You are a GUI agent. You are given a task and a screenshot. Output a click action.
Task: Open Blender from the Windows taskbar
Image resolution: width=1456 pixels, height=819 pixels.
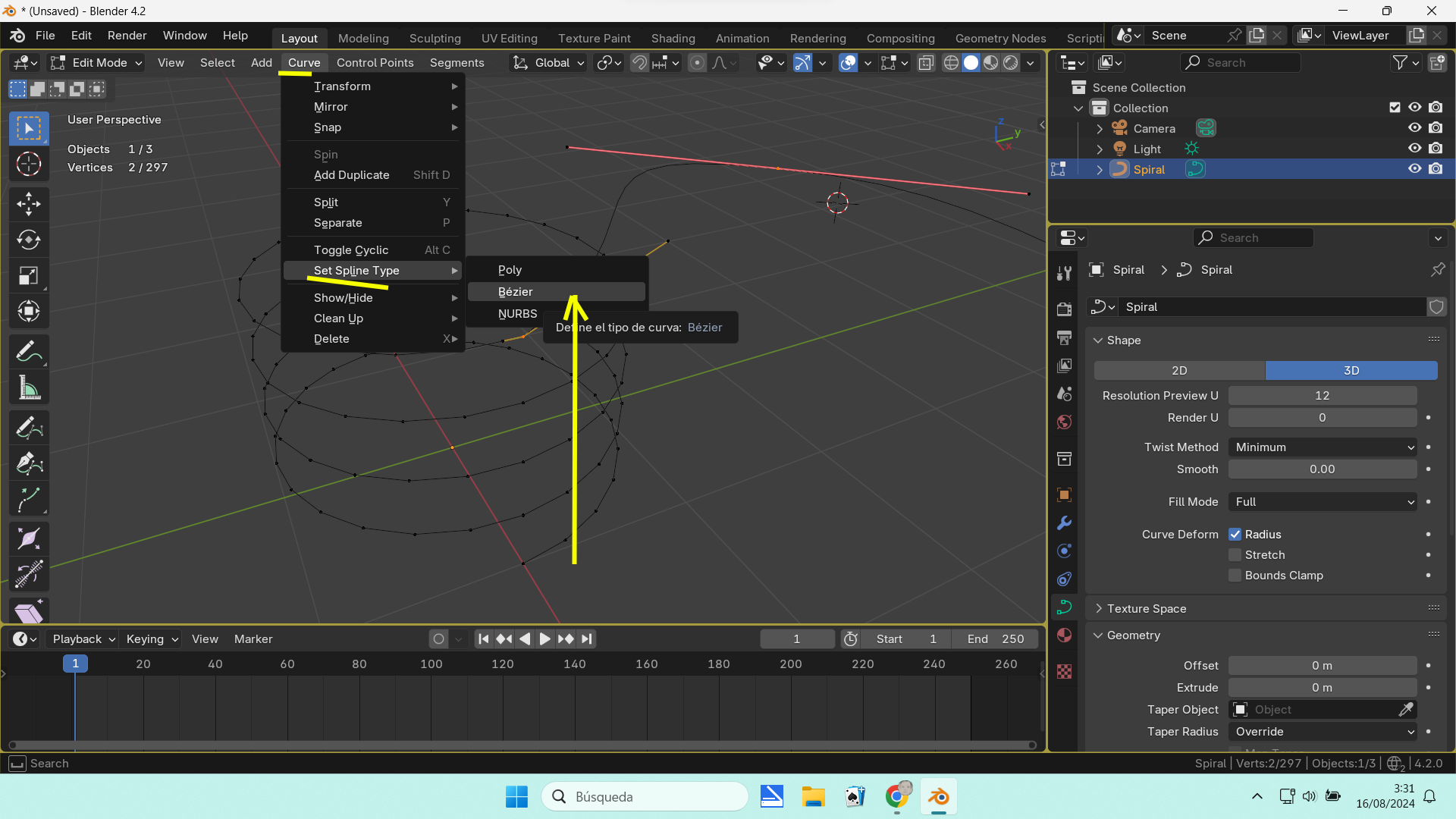point(938,797)
